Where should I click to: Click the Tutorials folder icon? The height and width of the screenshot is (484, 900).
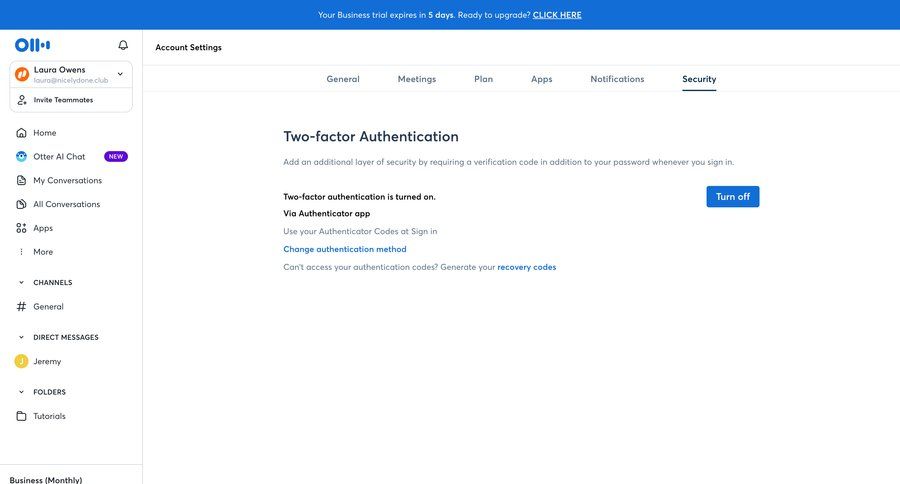click(22, 416)
